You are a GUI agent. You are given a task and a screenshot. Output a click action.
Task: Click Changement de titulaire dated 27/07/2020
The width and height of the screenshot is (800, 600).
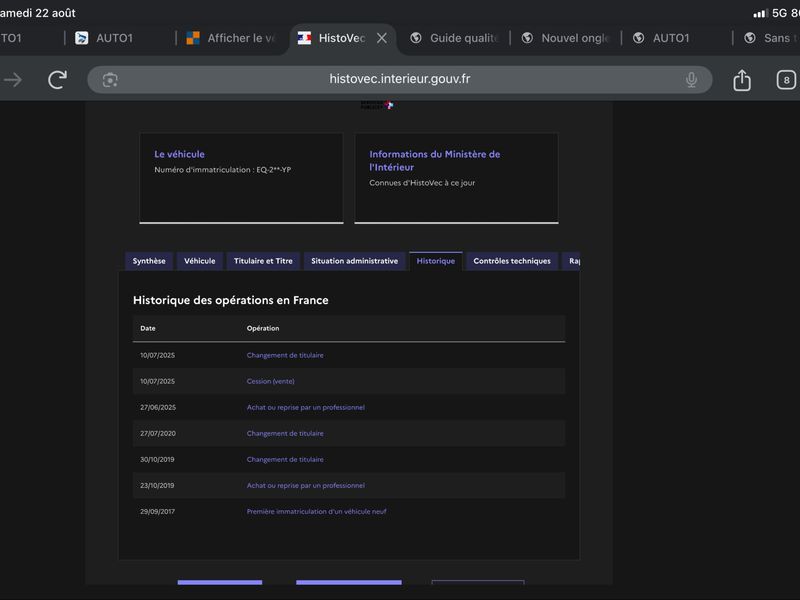coord(285,433)
